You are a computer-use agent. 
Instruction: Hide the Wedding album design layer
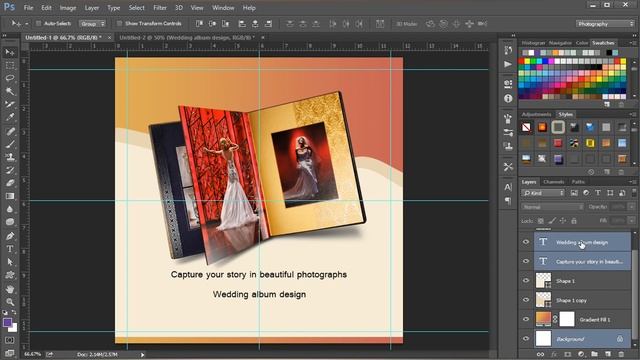coord(526,242)
